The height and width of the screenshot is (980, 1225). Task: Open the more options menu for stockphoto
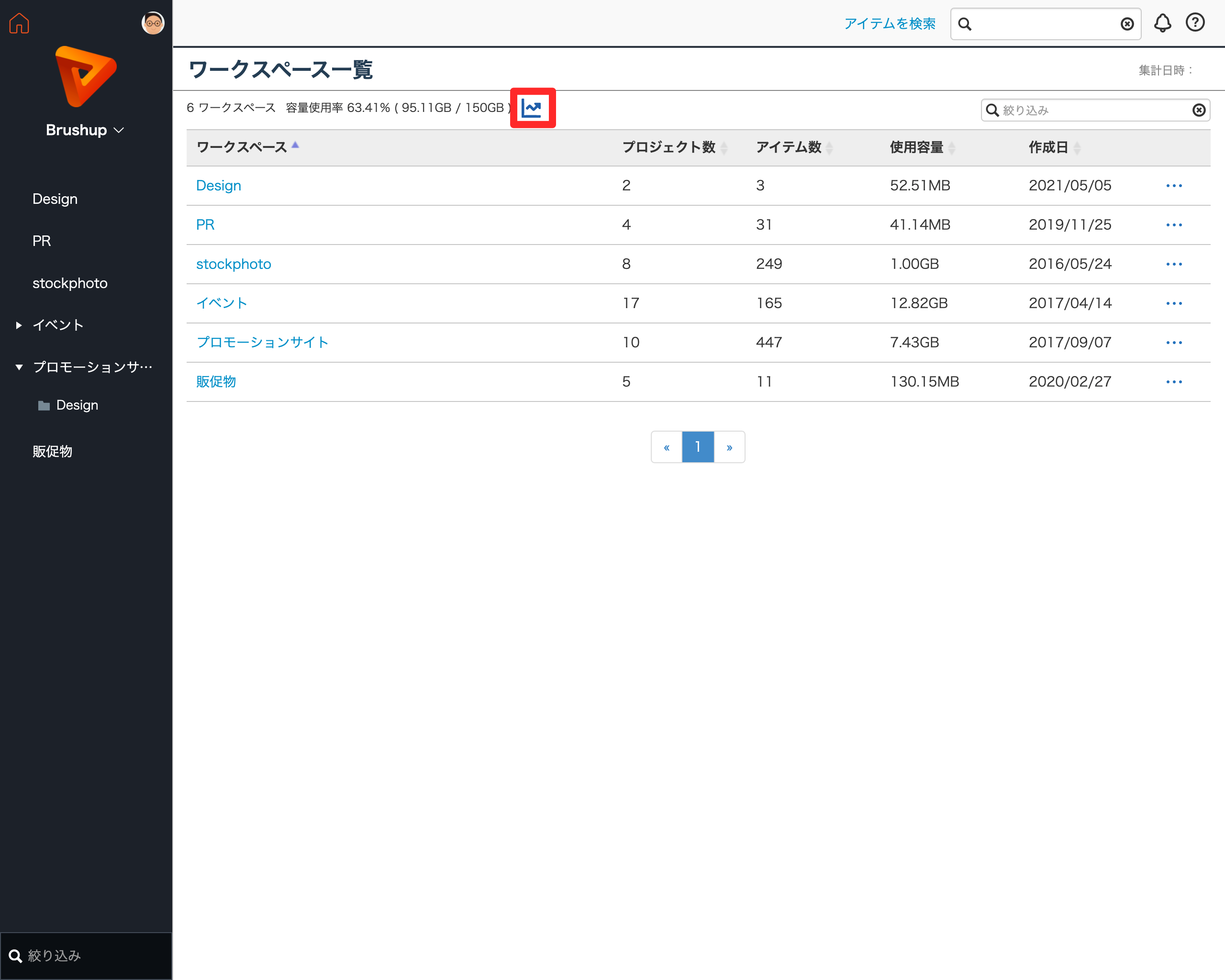pos(1173,264)
